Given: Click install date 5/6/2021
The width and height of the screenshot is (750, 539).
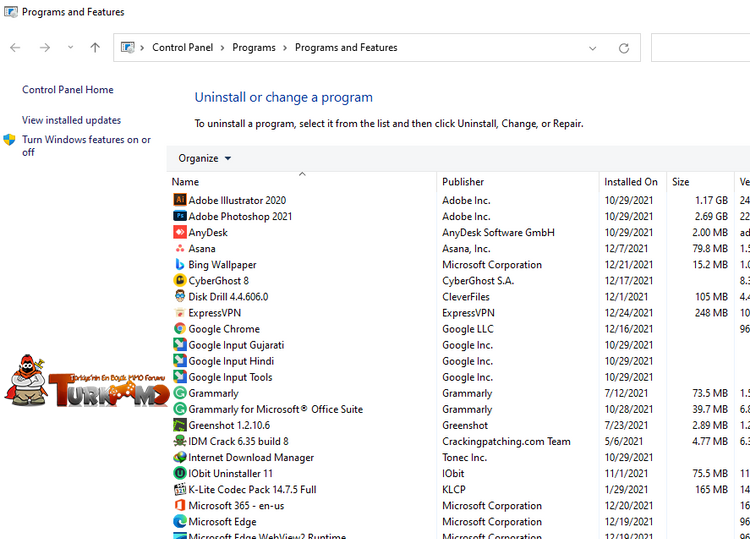Looking at the screenshot, I should tap(624, 441).
